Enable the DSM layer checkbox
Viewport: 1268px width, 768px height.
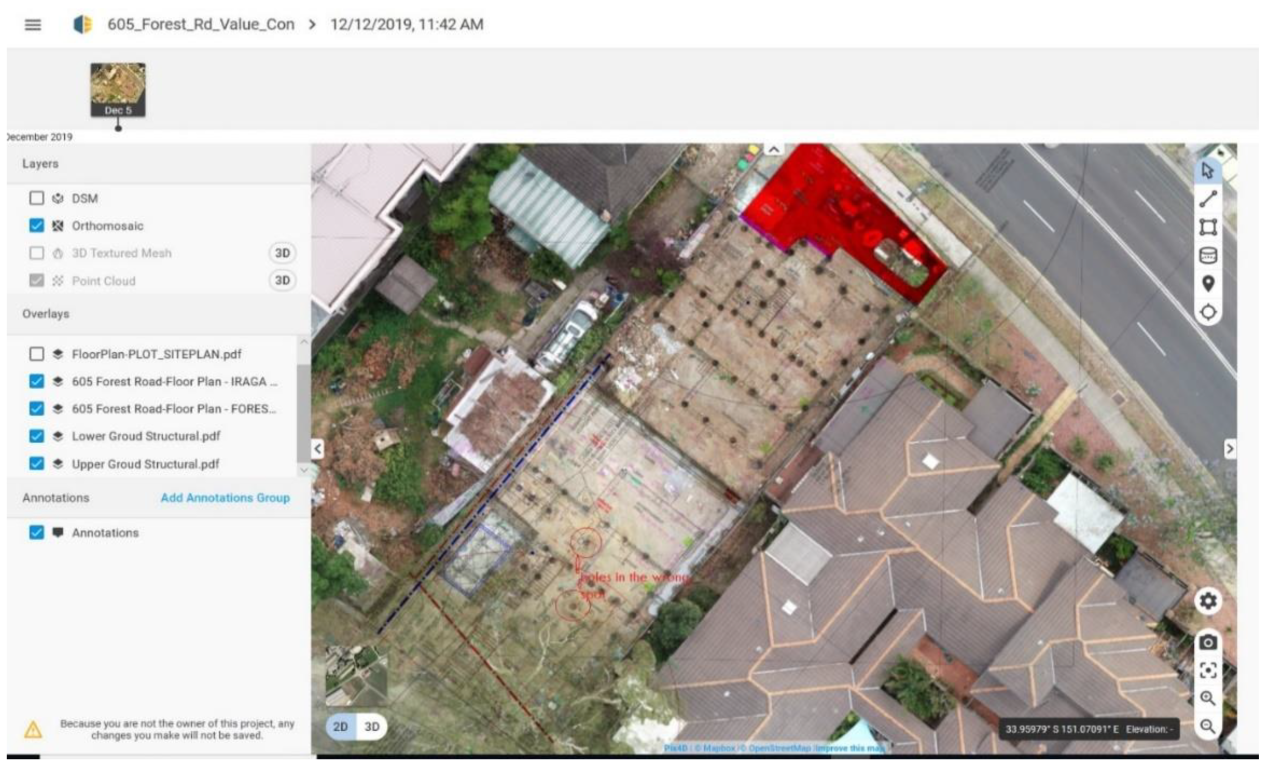pyautogui.click(x=37, y=199)
